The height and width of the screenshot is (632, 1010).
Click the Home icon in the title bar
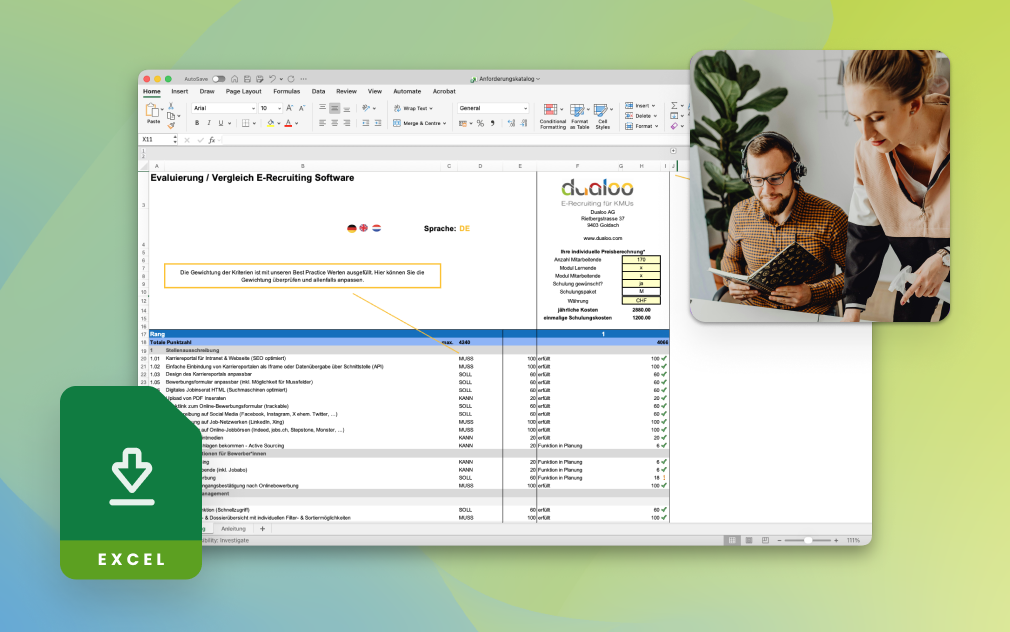coord(234,79)
